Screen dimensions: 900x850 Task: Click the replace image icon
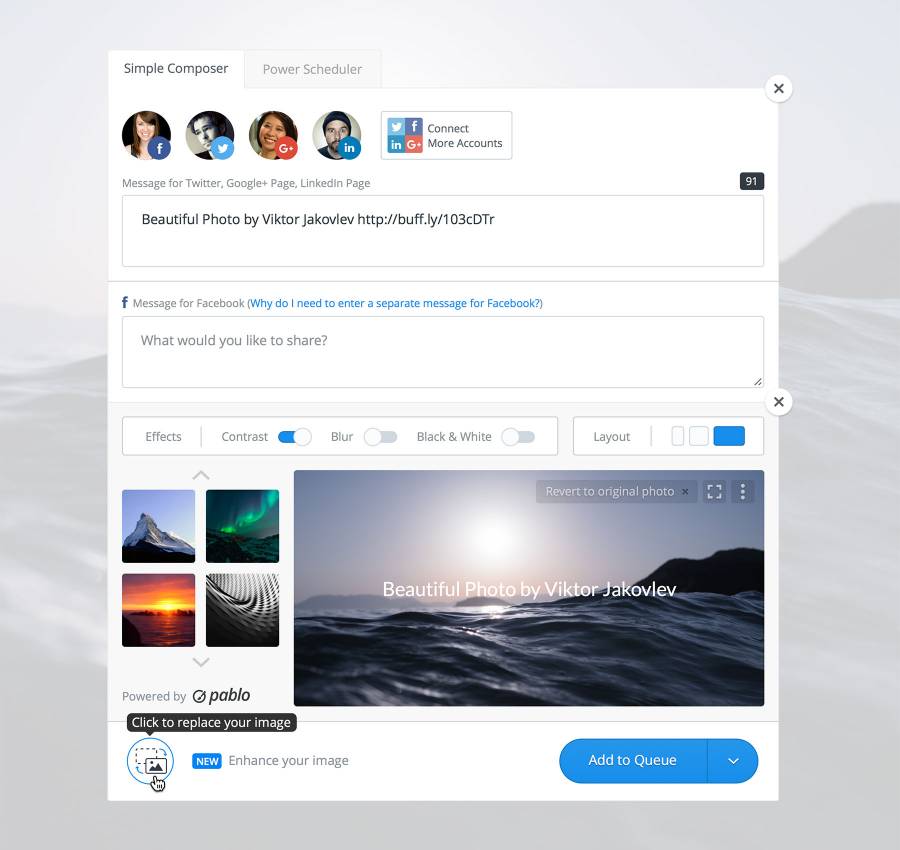tap(150, 761)
